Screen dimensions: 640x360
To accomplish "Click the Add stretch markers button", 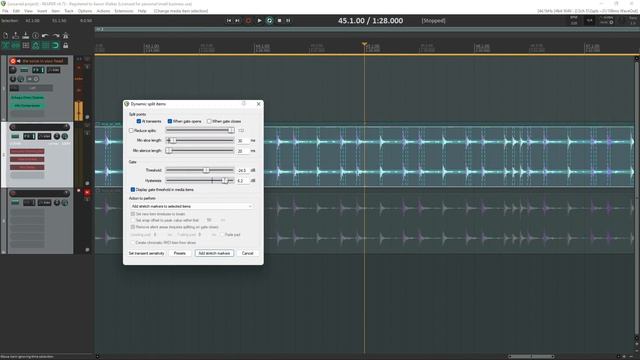I will (x=214, y=253).
